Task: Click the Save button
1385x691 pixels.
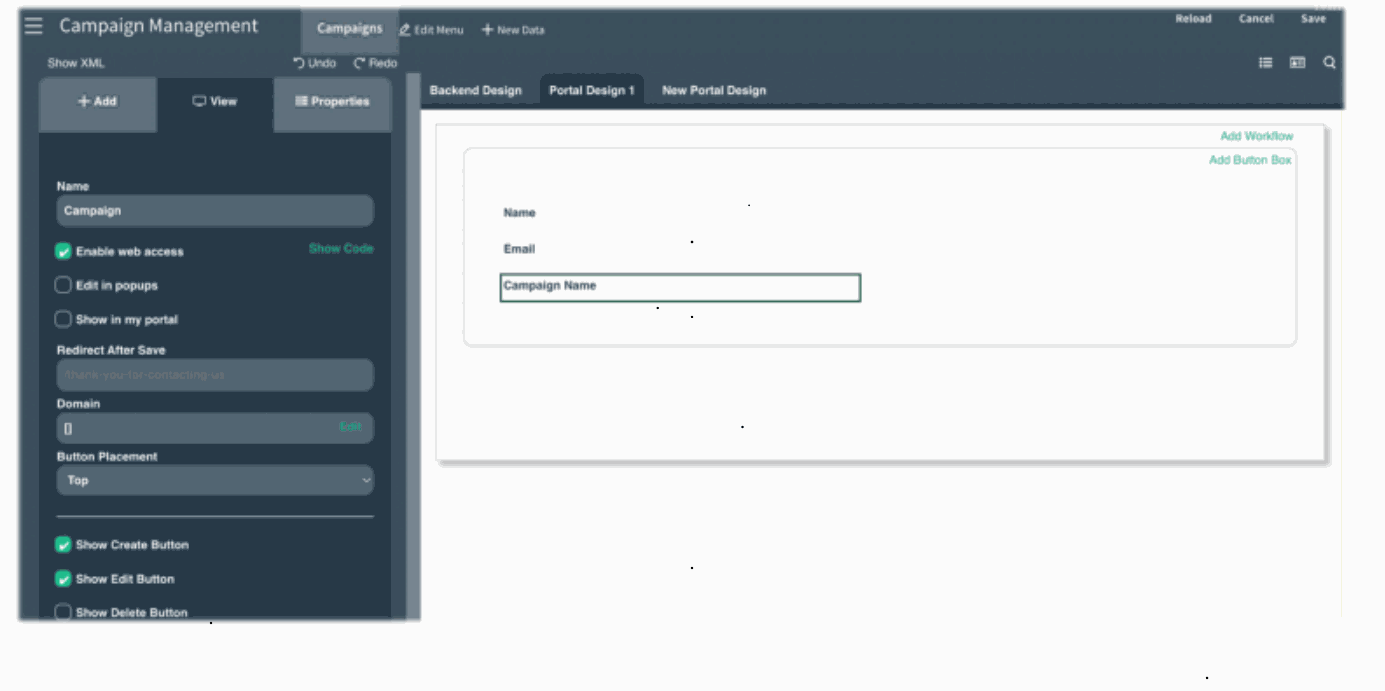Action: pos(1312,19)
